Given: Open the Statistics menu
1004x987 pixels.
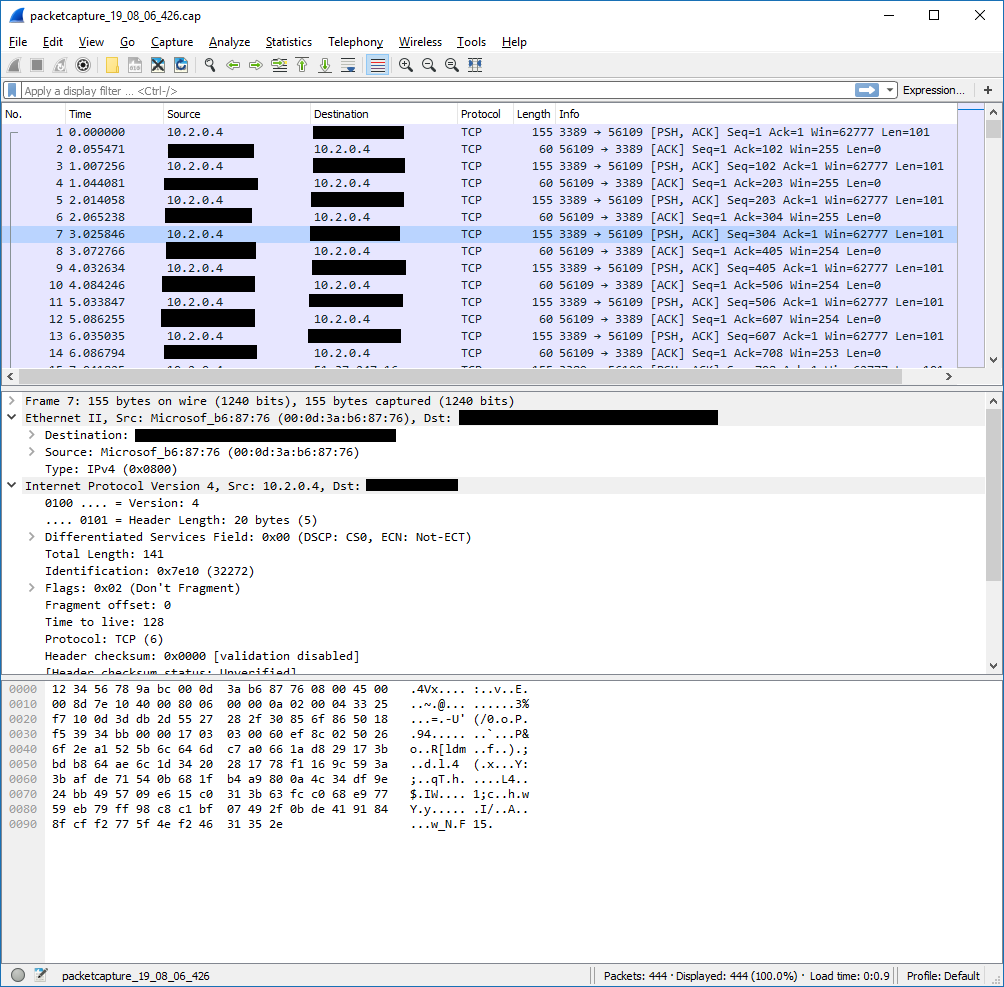Looking at the screenshot, I should click(x=288, y=42).
